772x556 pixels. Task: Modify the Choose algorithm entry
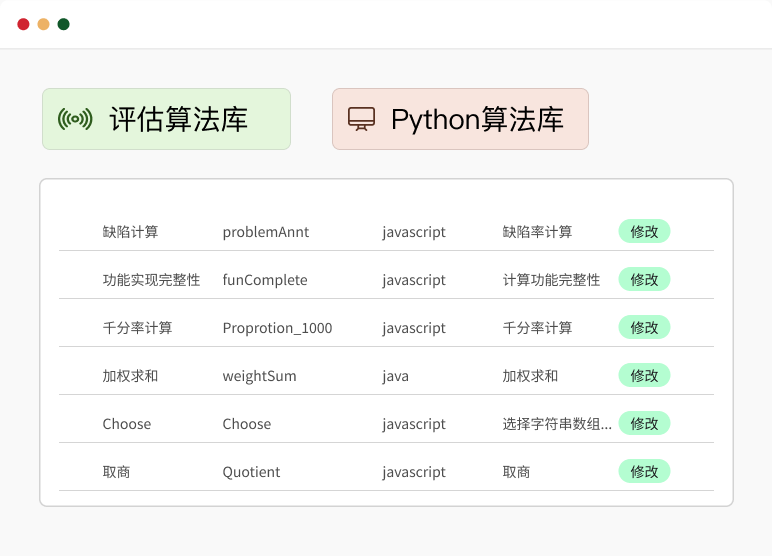coord(644,423)
